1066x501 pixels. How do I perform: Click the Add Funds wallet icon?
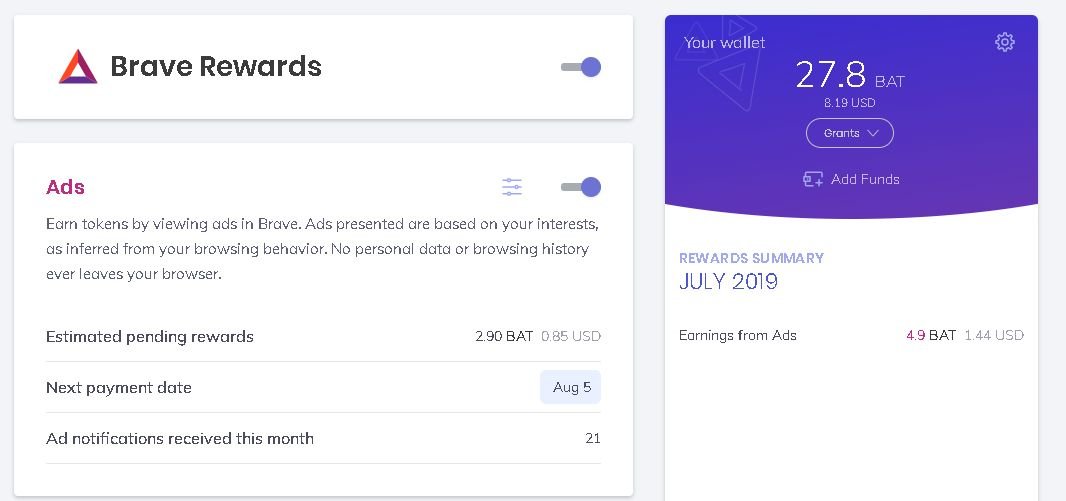point(812,179)
